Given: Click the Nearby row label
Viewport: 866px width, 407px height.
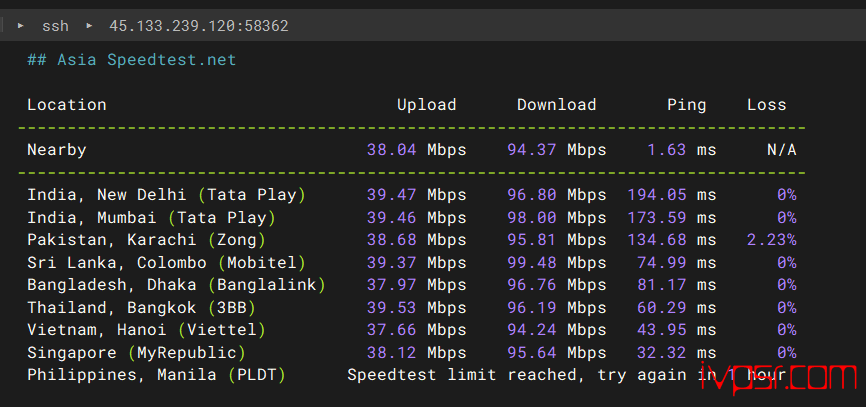Looking at the screenshot, I should [x=57, y=150].
